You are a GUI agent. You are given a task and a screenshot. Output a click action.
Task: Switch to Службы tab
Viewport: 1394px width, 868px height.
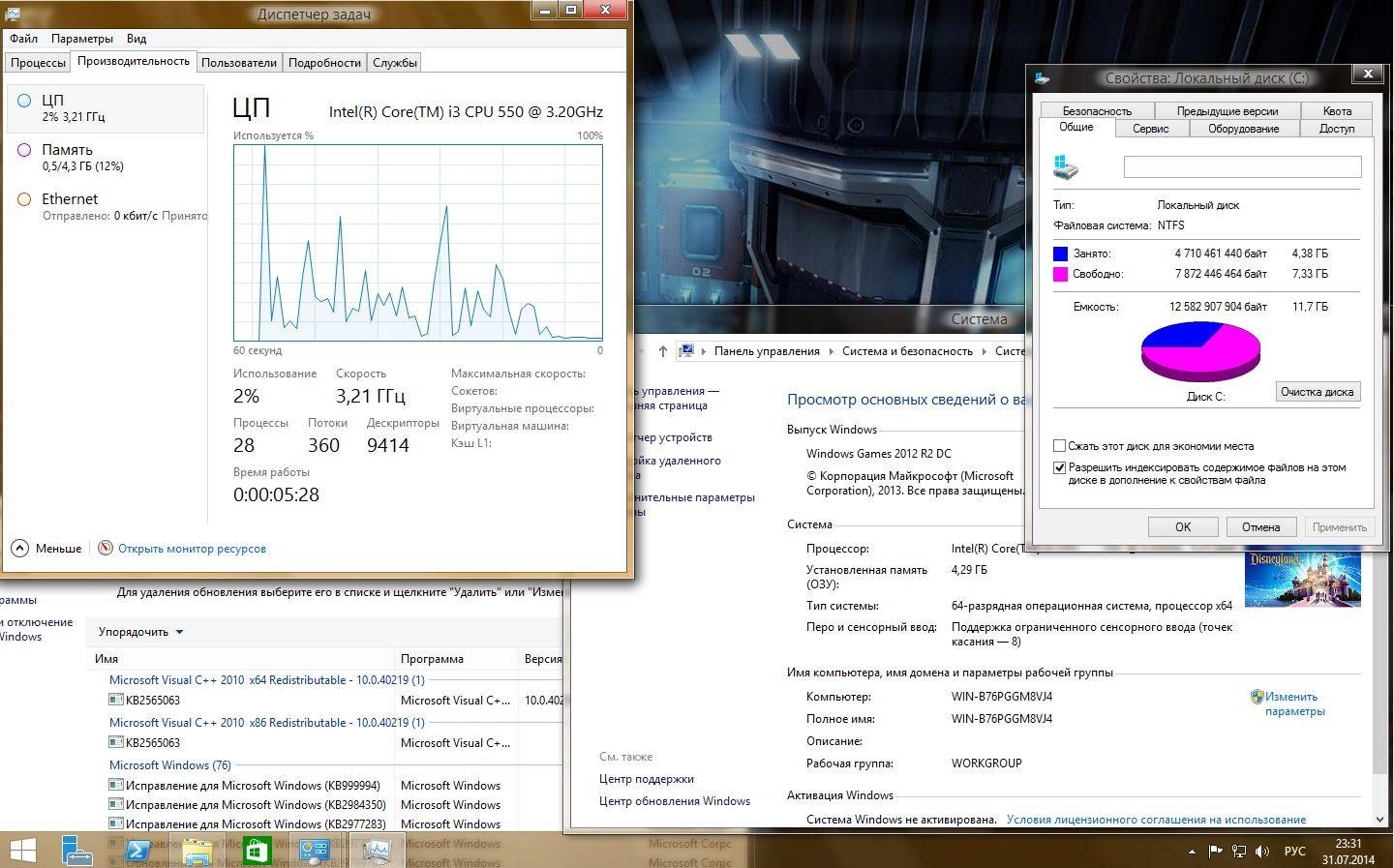point(395,62)
